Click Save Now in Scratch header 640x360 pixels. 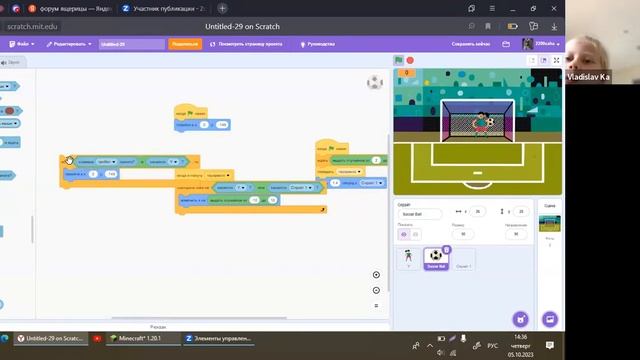point(471,44)
